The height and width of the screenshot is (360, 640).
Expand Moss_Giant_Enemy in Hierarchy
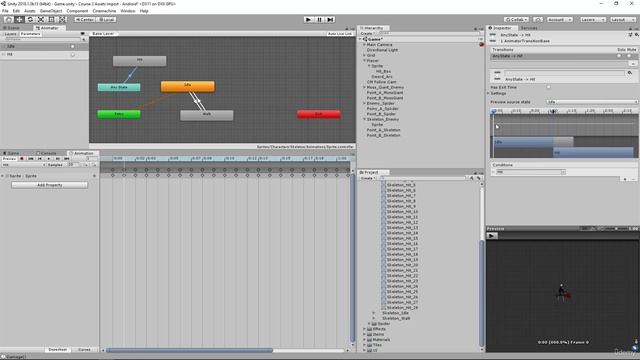point(364,87)
